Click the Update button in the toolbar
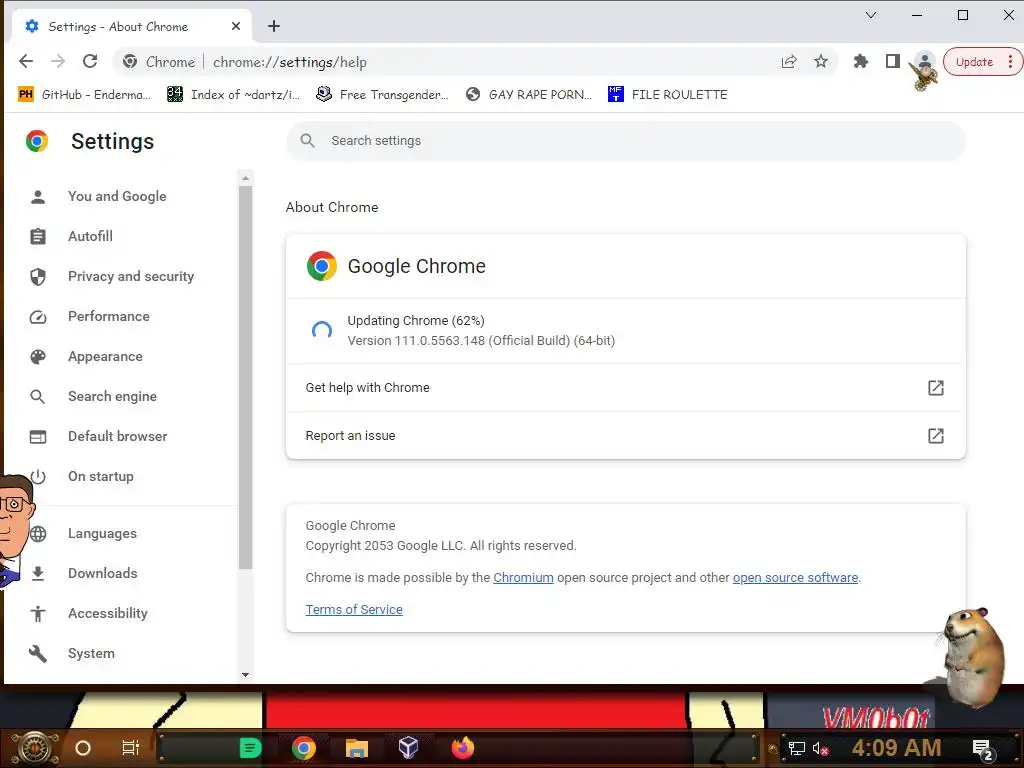Viewport: 1024px width, 768px height. point(974,62)
